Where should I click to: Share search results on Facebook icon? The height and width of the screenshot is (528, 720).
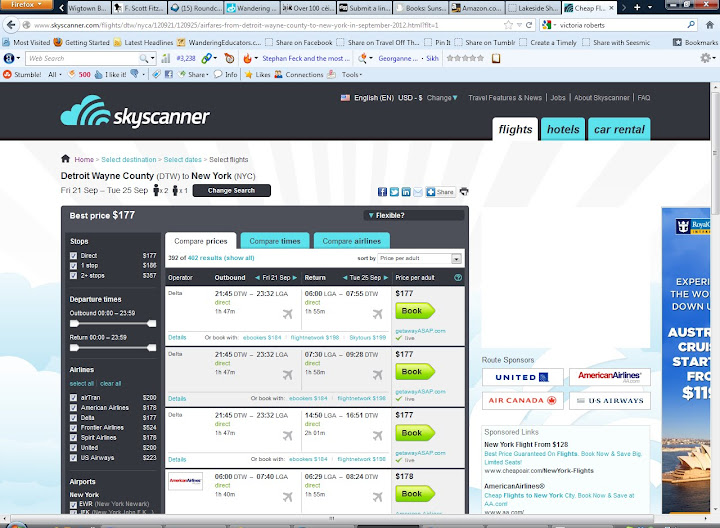coord(382,192)
